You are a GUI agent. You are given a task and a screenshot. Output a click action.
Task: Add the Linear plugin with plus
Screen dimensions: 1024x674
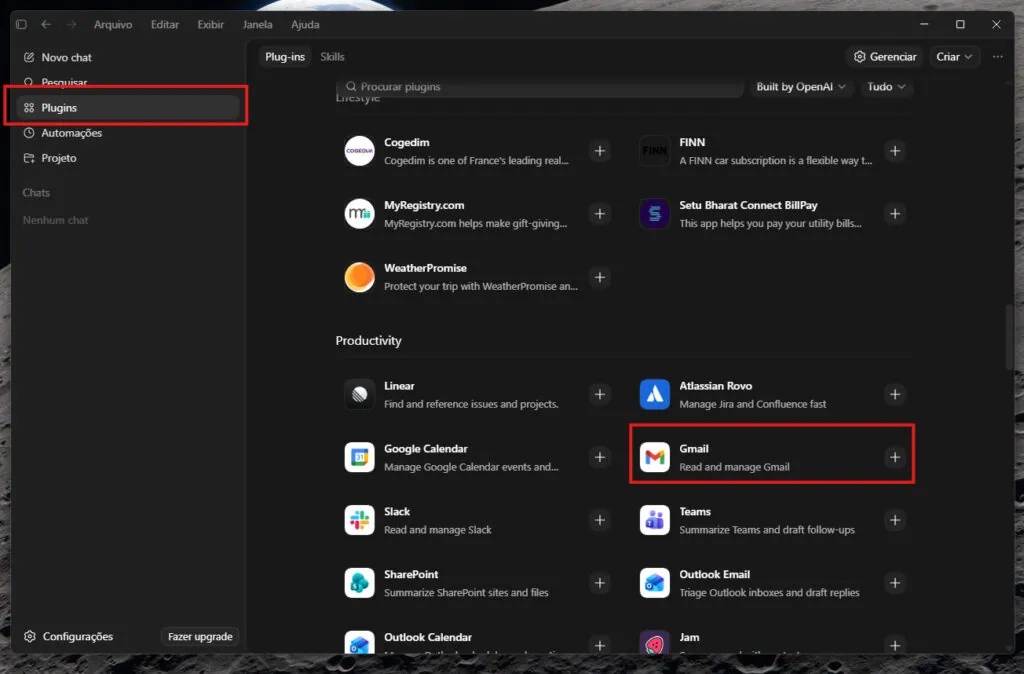tap(600, 394)
